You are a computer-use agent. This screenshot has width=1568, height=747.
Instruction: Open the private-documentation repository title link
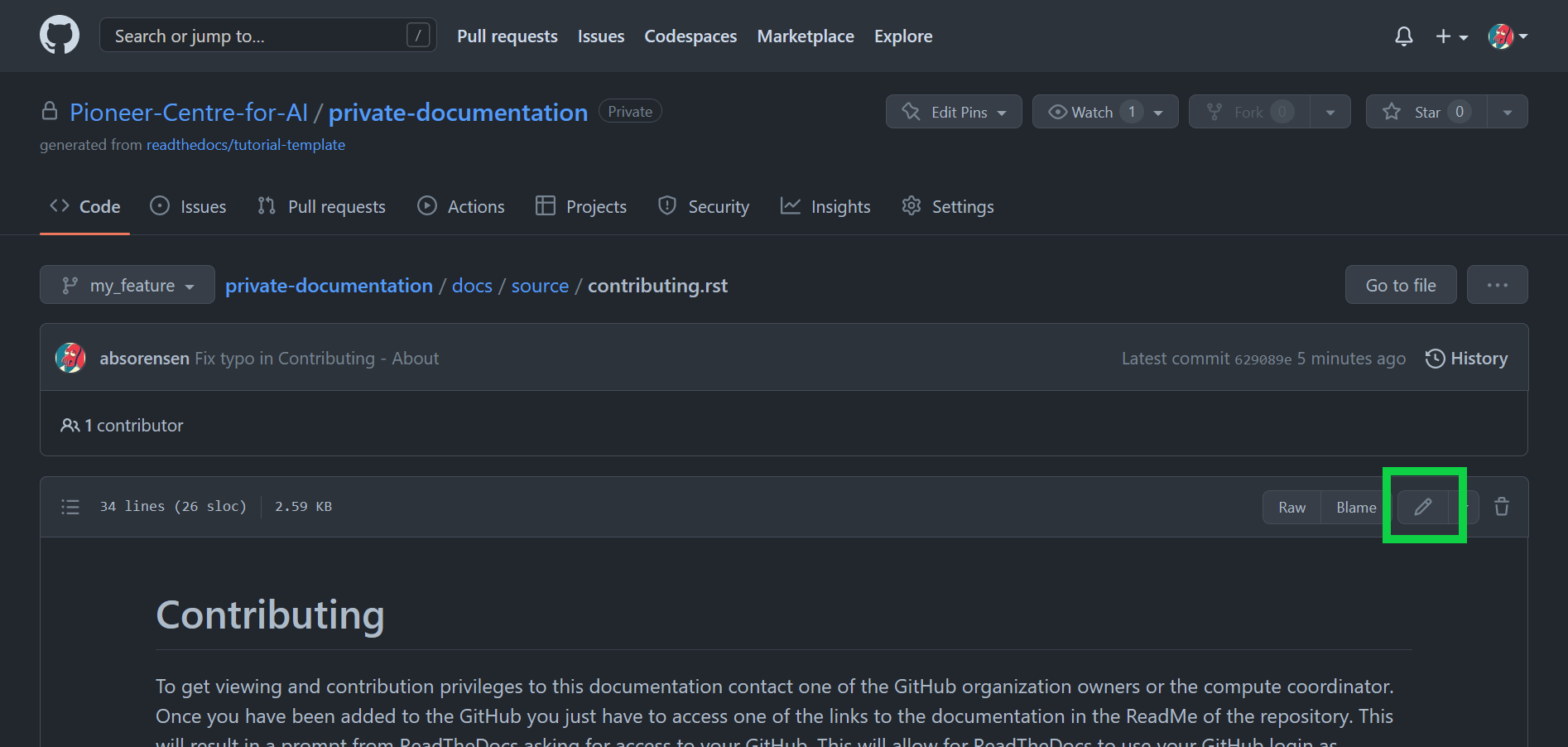[458, 112]
